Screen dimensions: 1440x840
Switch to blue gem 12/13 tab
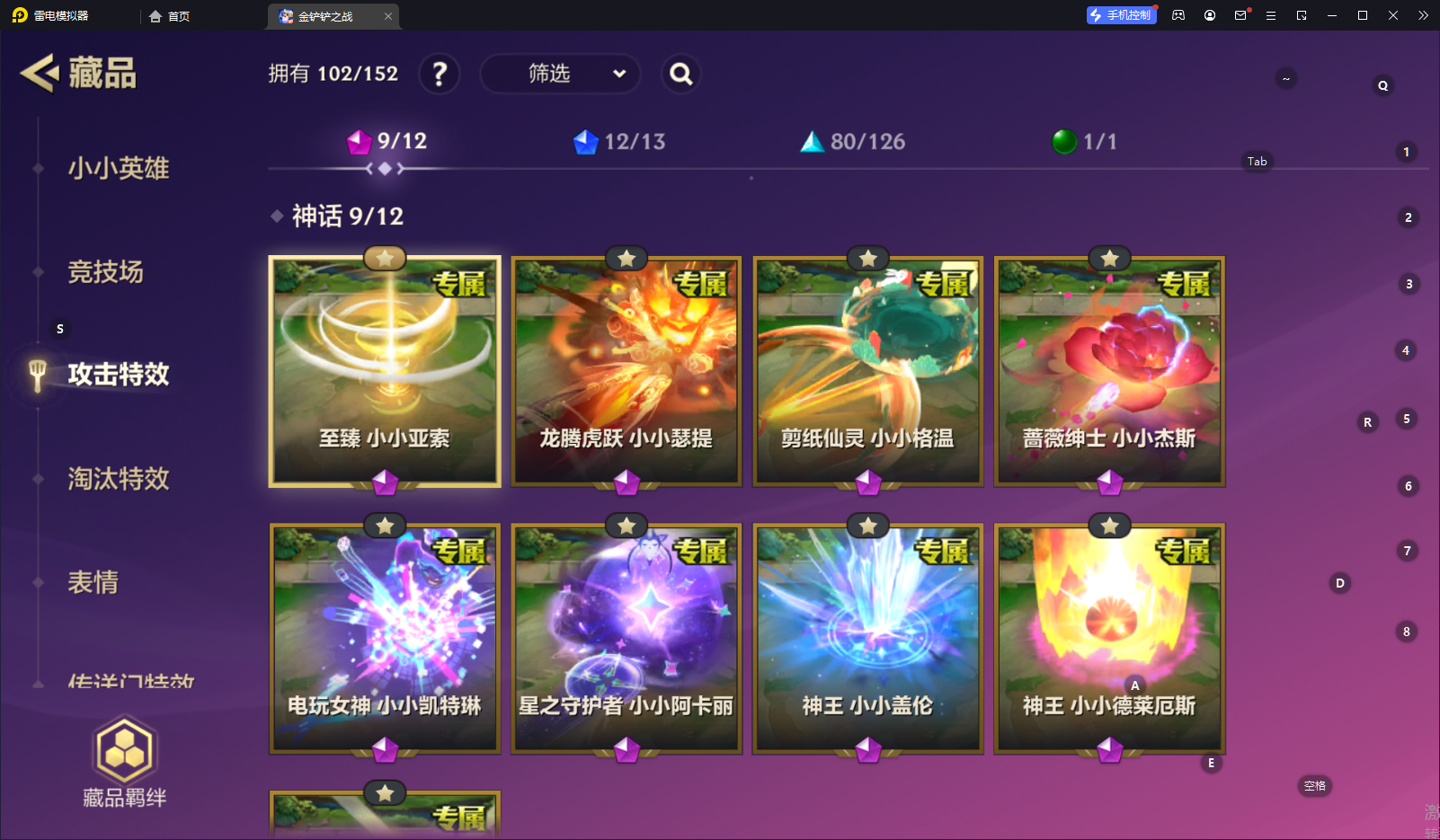[619, 142]
